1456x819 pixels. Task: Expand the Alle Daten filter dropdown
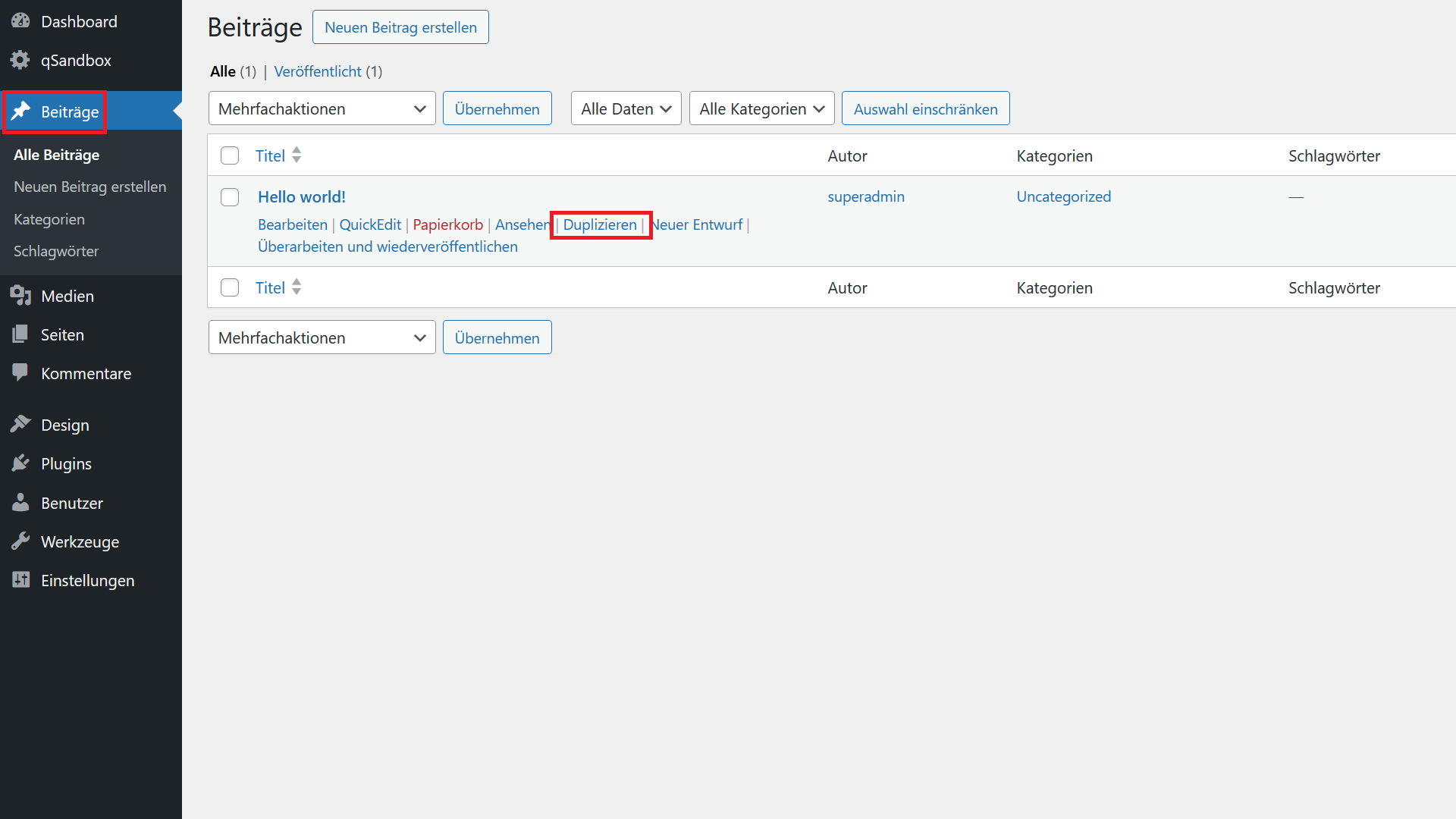(x=625, y=109)
